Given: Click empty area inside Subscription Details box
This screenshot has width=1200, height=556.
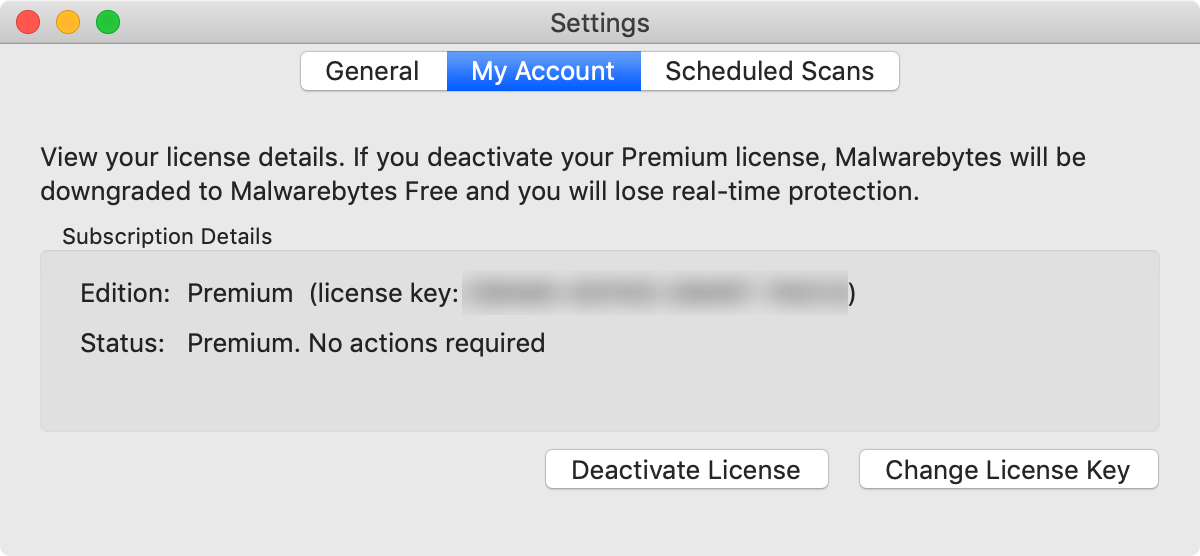Looking at the screenshot, I should point(600,395).
